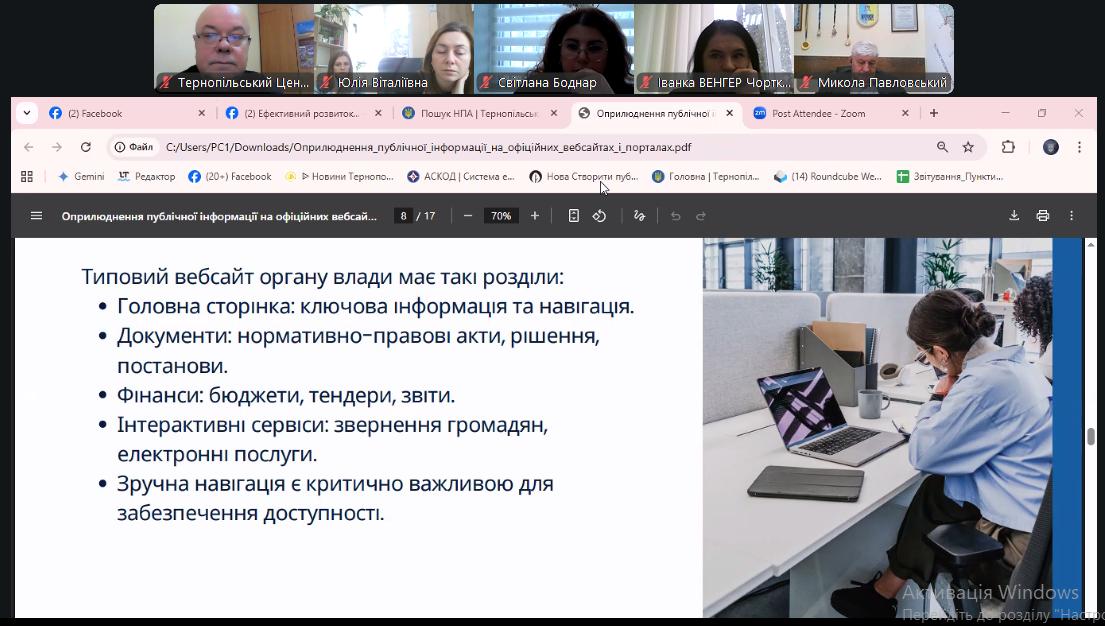Open the Chrome extensions puzzle icon
1105x626 pixels.
pos(1008,147)
